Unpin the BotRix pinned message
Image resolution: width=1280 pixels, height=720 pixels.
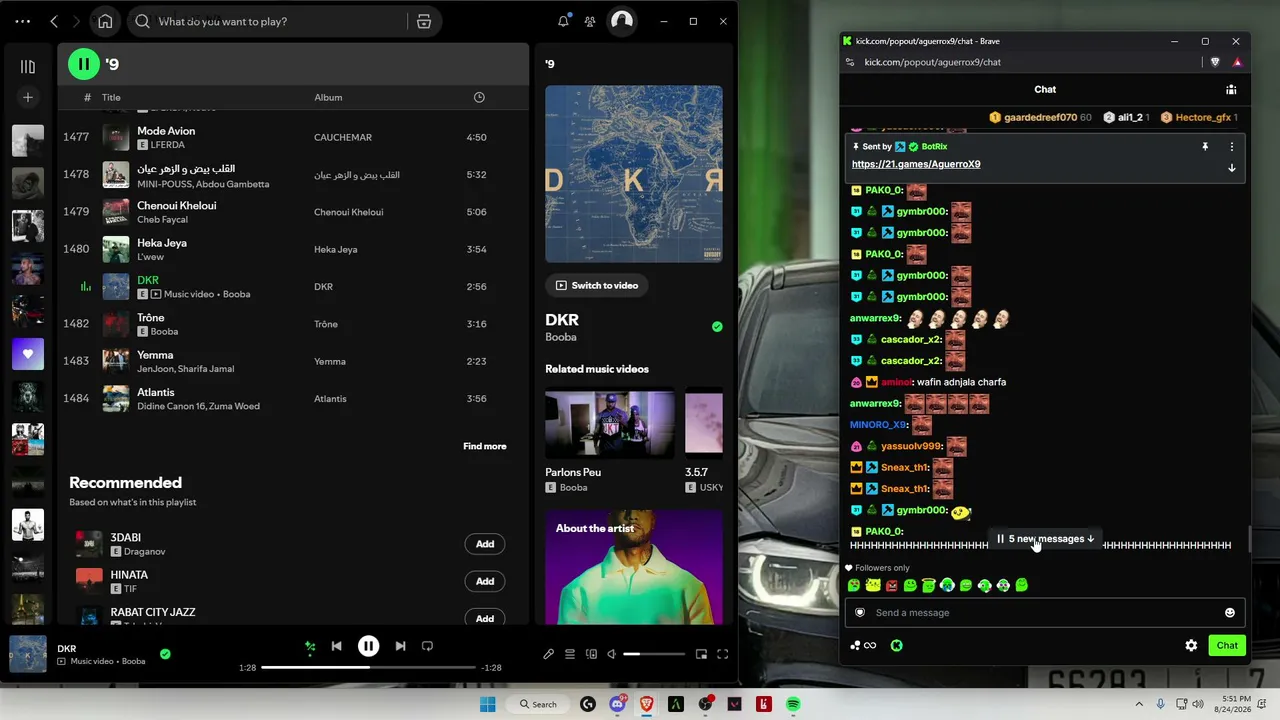[1205, 146]
